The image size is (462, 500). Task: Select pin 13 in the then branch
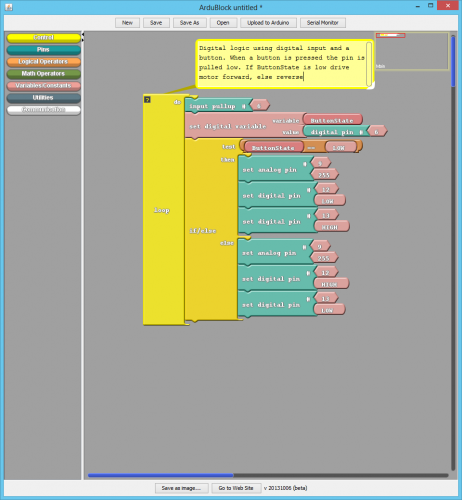326,215
